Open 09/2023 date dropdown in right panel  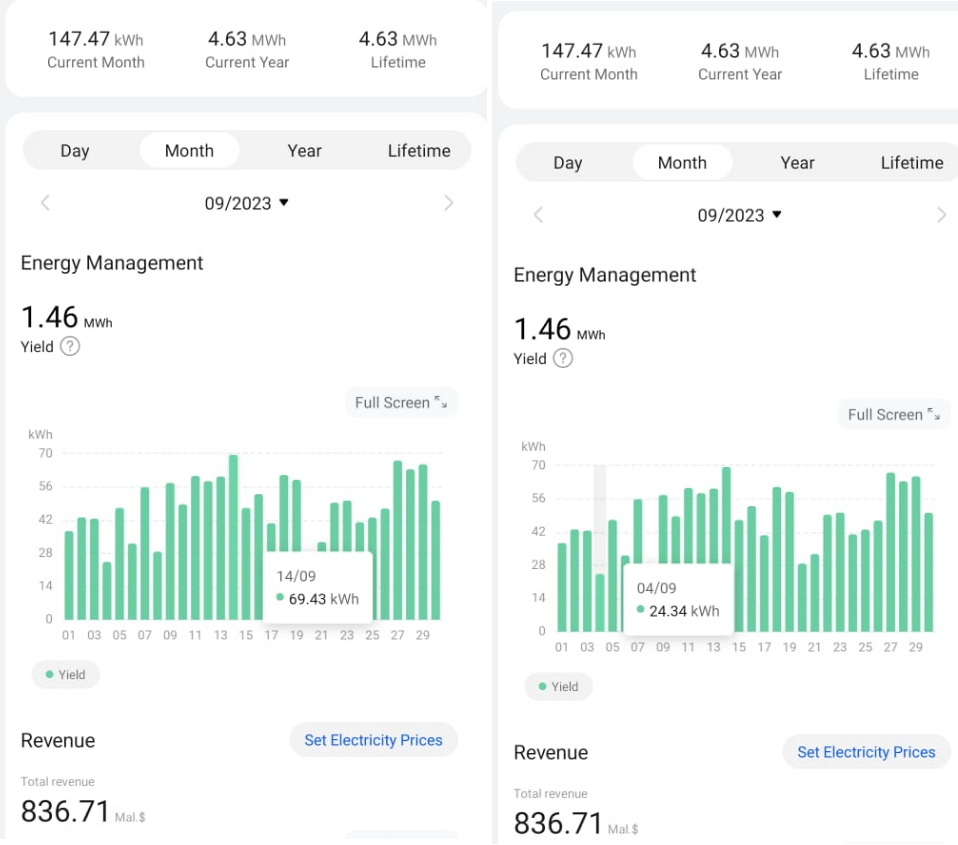click(739, 215)
